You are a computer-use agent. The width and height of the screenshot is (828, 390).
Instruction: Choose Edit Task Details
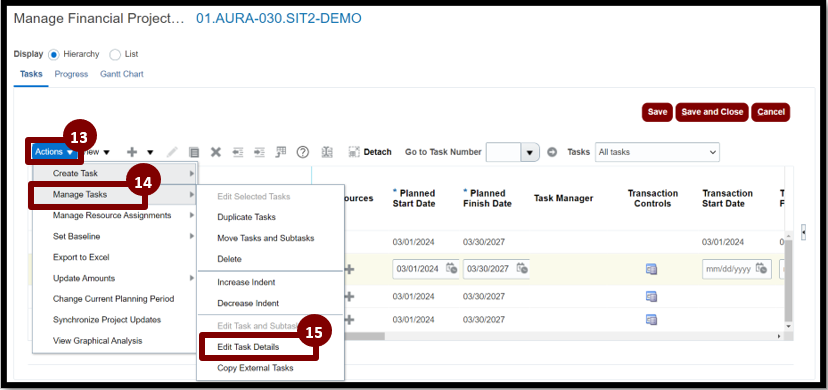pos(270,347)
